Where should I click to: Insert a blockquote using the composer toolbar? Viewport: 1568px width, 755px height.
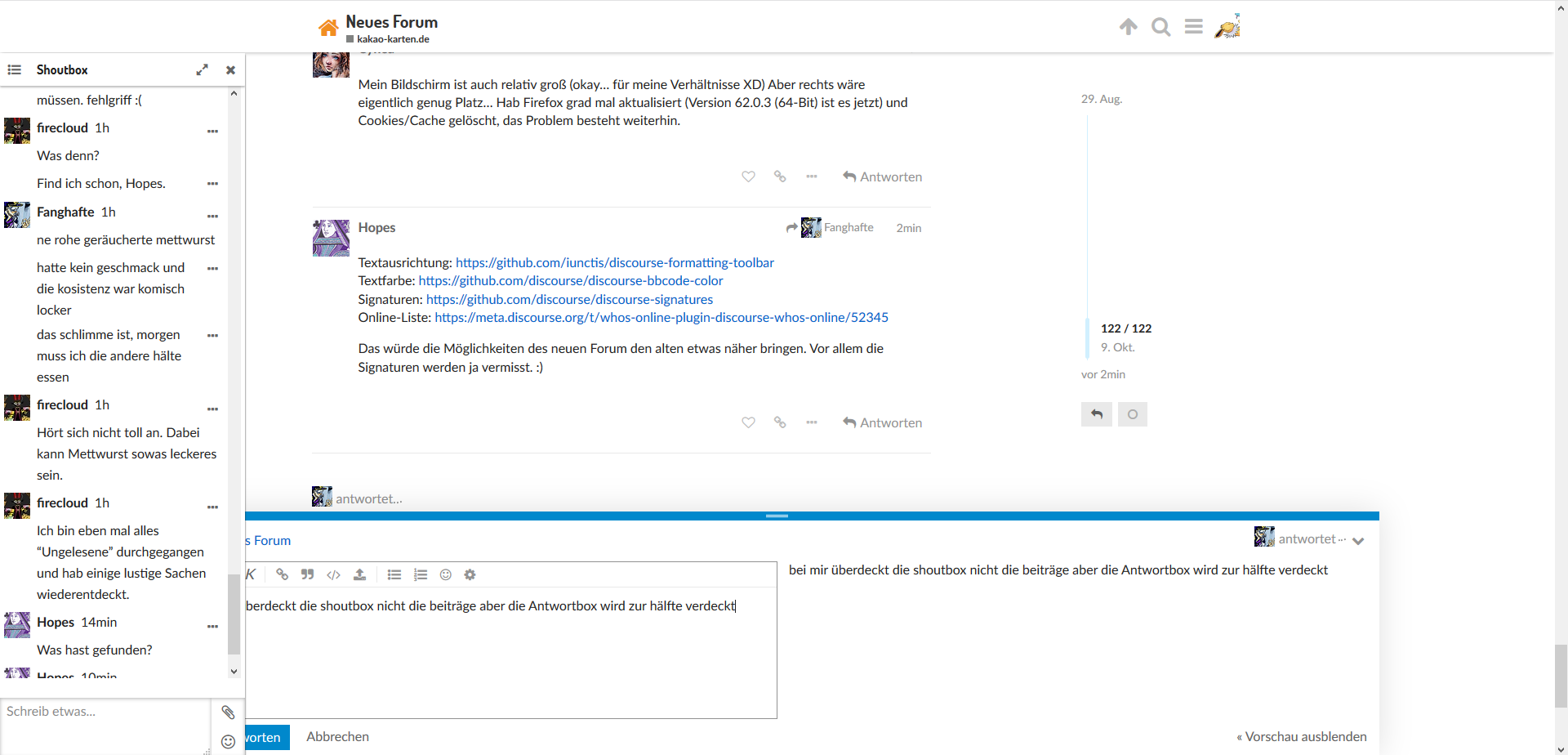click(x=307, y=574)
